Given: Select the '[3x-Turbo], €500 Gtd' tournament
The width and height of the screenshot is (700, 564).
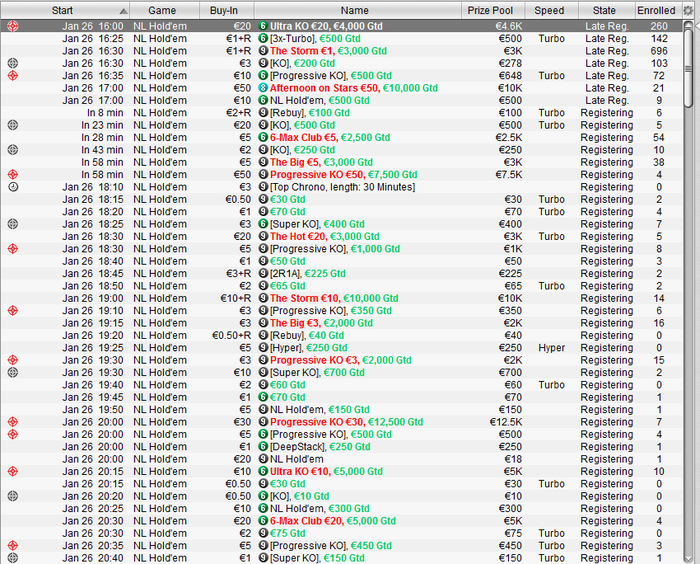Looking at the screenshot, I should tap(315, 38).
